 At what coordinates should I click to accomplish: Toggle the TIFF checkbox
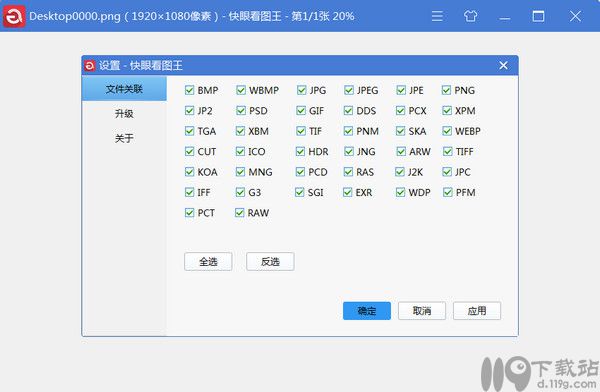click(448, 151)
